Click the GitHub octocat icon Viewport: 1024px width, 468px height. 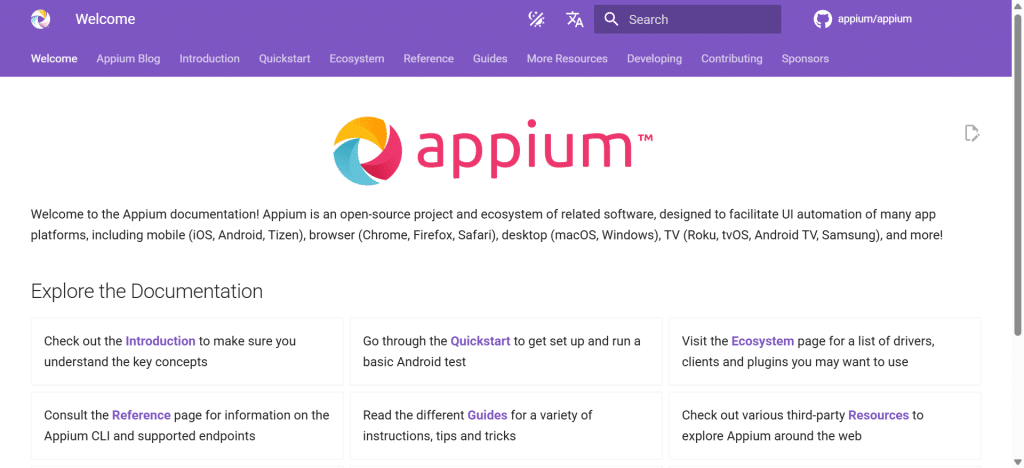(822, 20)
